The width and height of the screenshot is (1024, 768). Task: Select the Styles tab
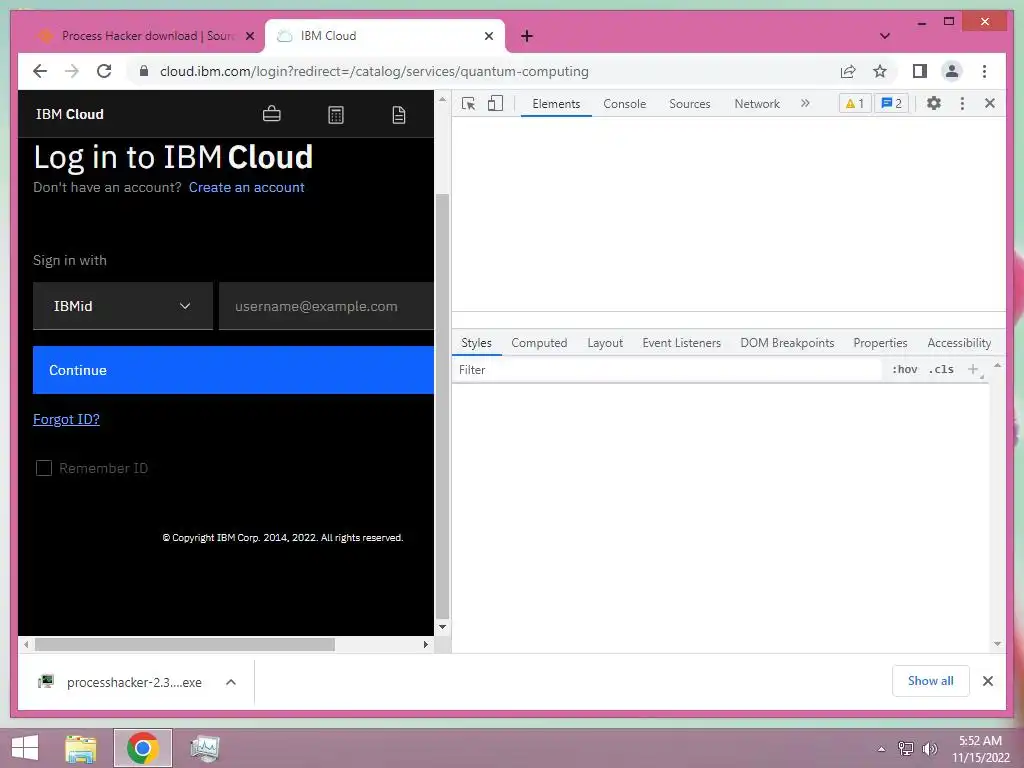[476, 343]
